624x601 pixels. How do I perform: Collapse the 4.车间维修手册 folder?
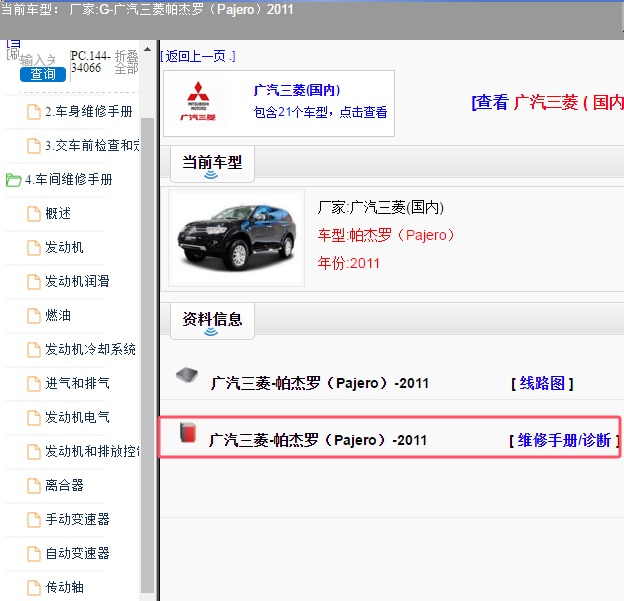(x=68, y=180)
